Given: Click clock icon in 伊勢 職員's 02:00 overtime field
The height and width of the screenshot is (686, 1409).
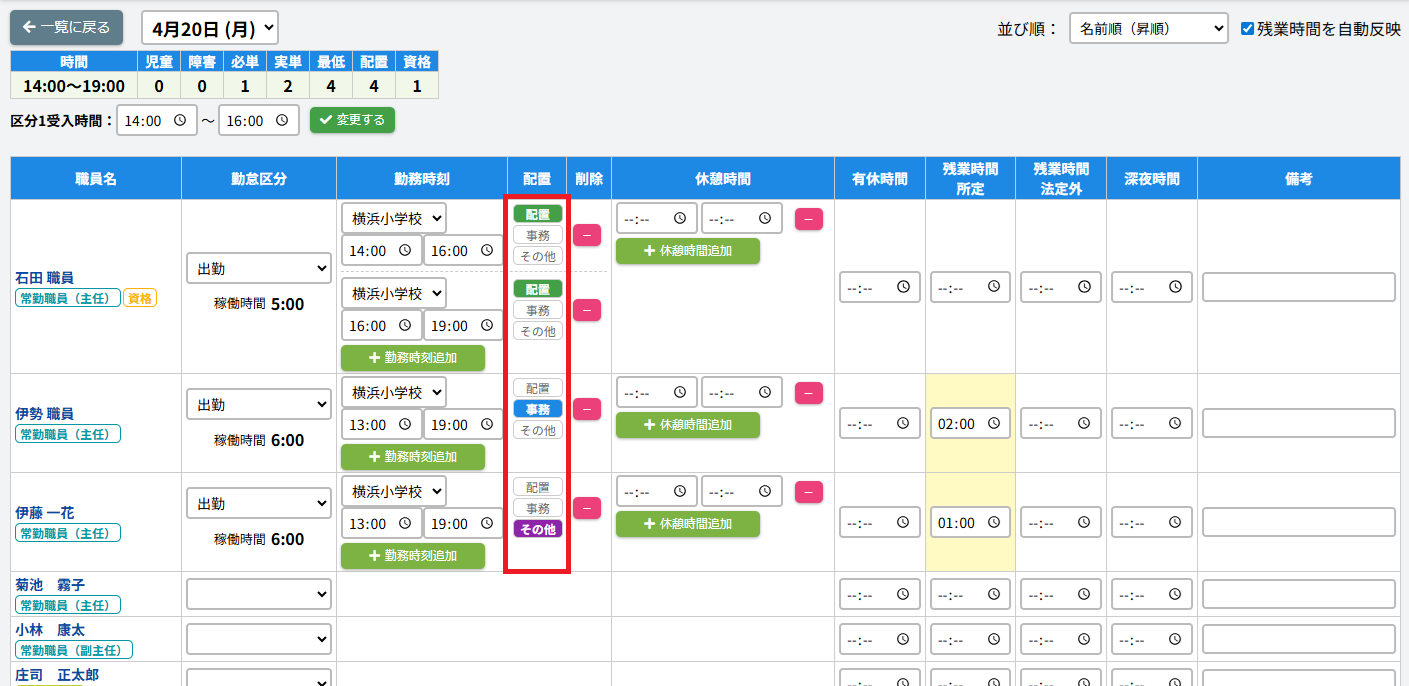Looking at the screenshot, I should pyautogui.click(x=994, y=423).
